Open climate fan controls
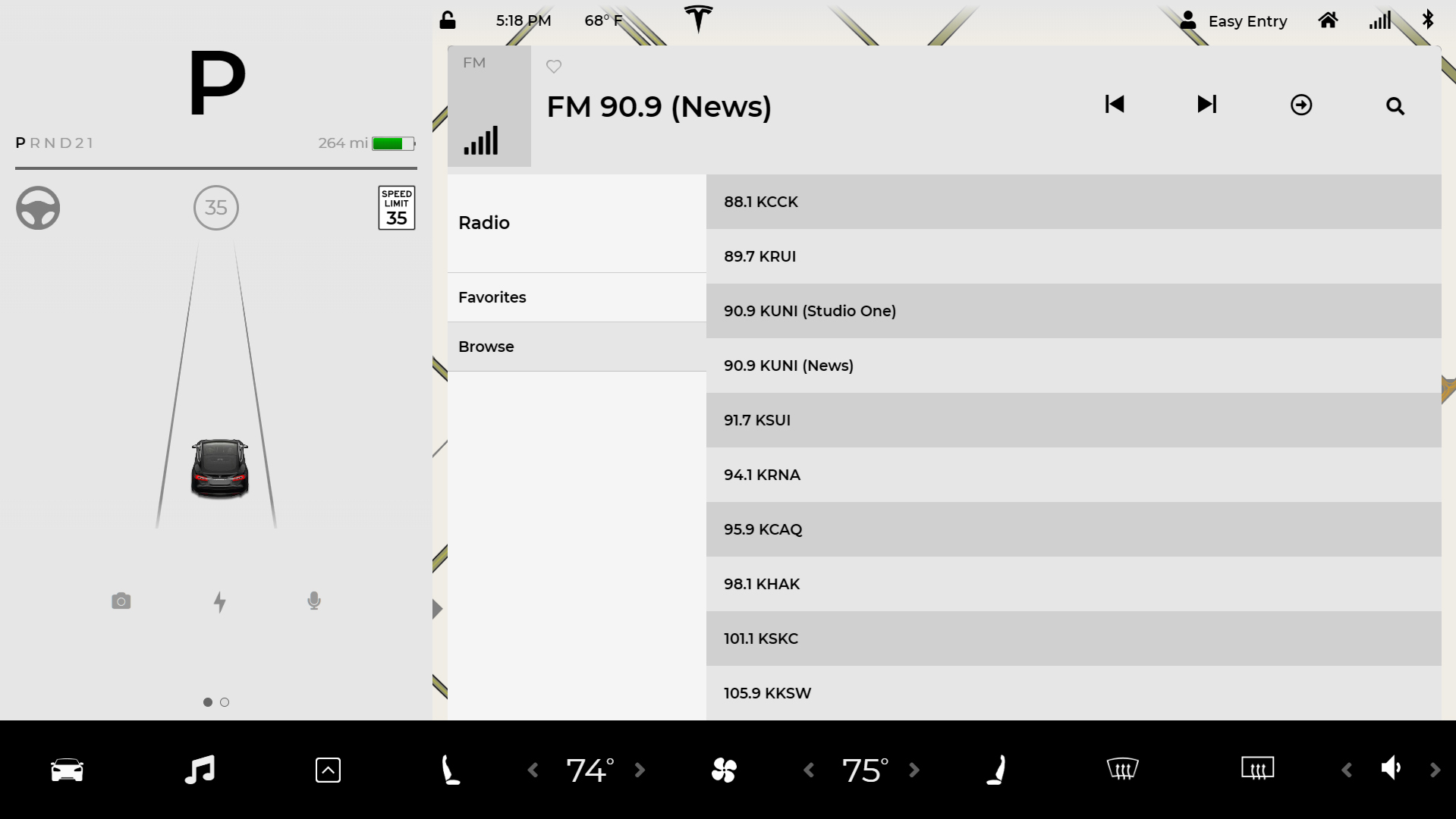The height and width of the screenshot is (819, 1456). point(724,770)
